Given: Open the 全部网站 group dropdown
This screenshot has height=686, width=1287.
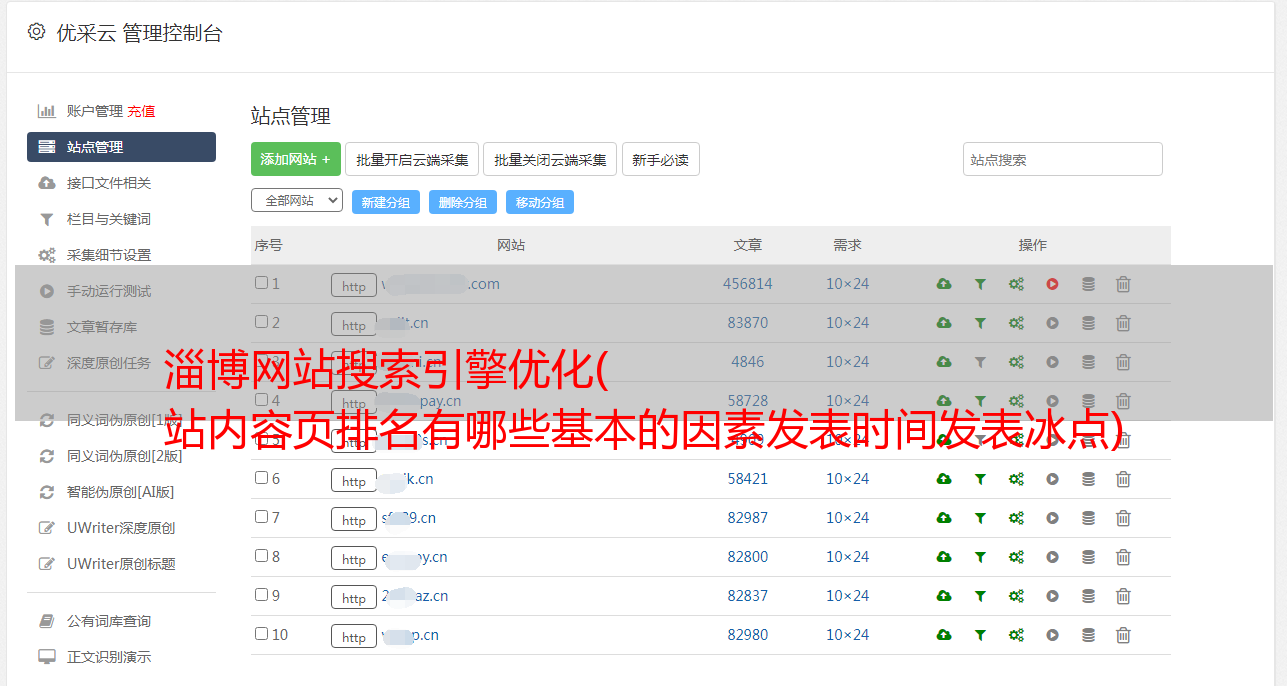Looking at the screenshot, I should pyautogui.click(x=297, y=200).
